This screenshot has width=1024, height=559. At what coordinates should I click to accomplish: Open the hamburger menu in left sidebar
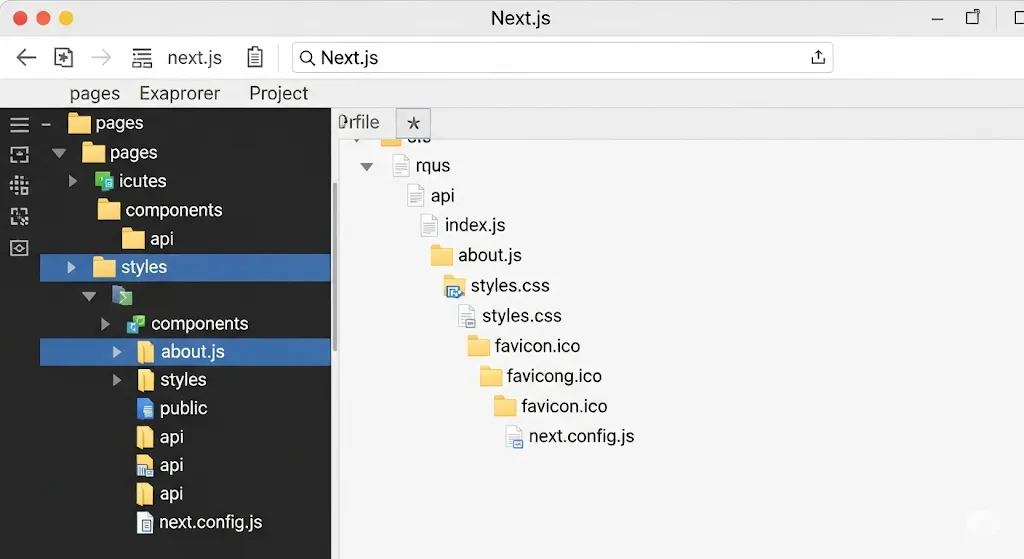coord(19,124)
